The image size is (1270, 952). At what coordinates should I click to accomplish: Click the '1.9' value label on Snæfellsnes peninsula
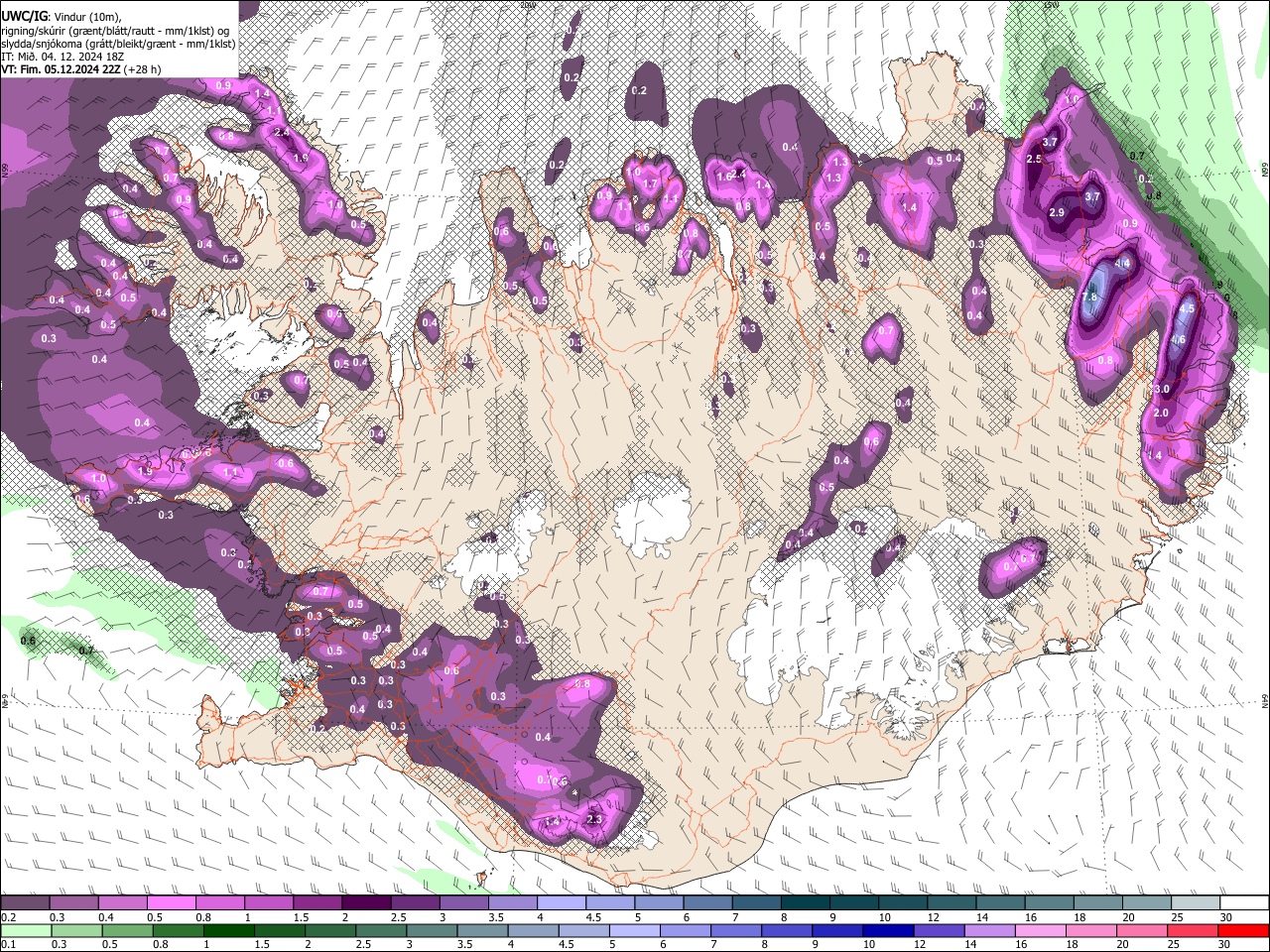point(146,472)
